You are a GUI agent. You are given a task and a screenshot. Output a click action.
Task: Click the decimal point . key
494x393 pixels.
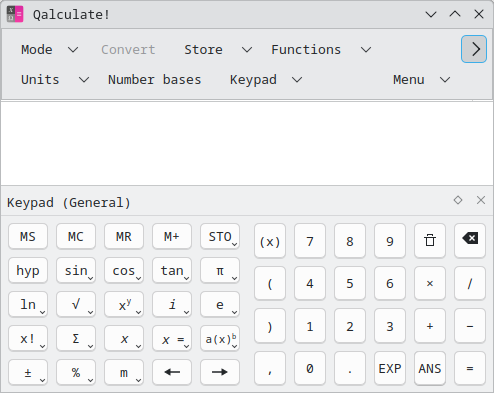click(x=350, y=368)
